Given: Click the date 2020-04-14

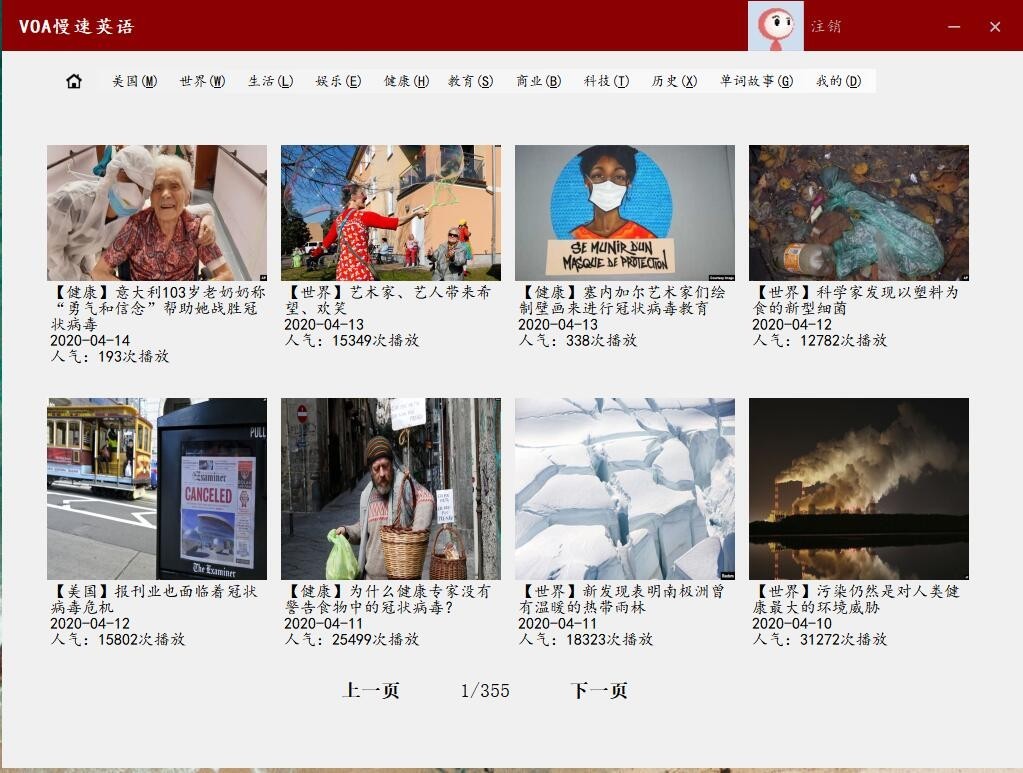Looking at the screenshot, I should click(90, 341).
